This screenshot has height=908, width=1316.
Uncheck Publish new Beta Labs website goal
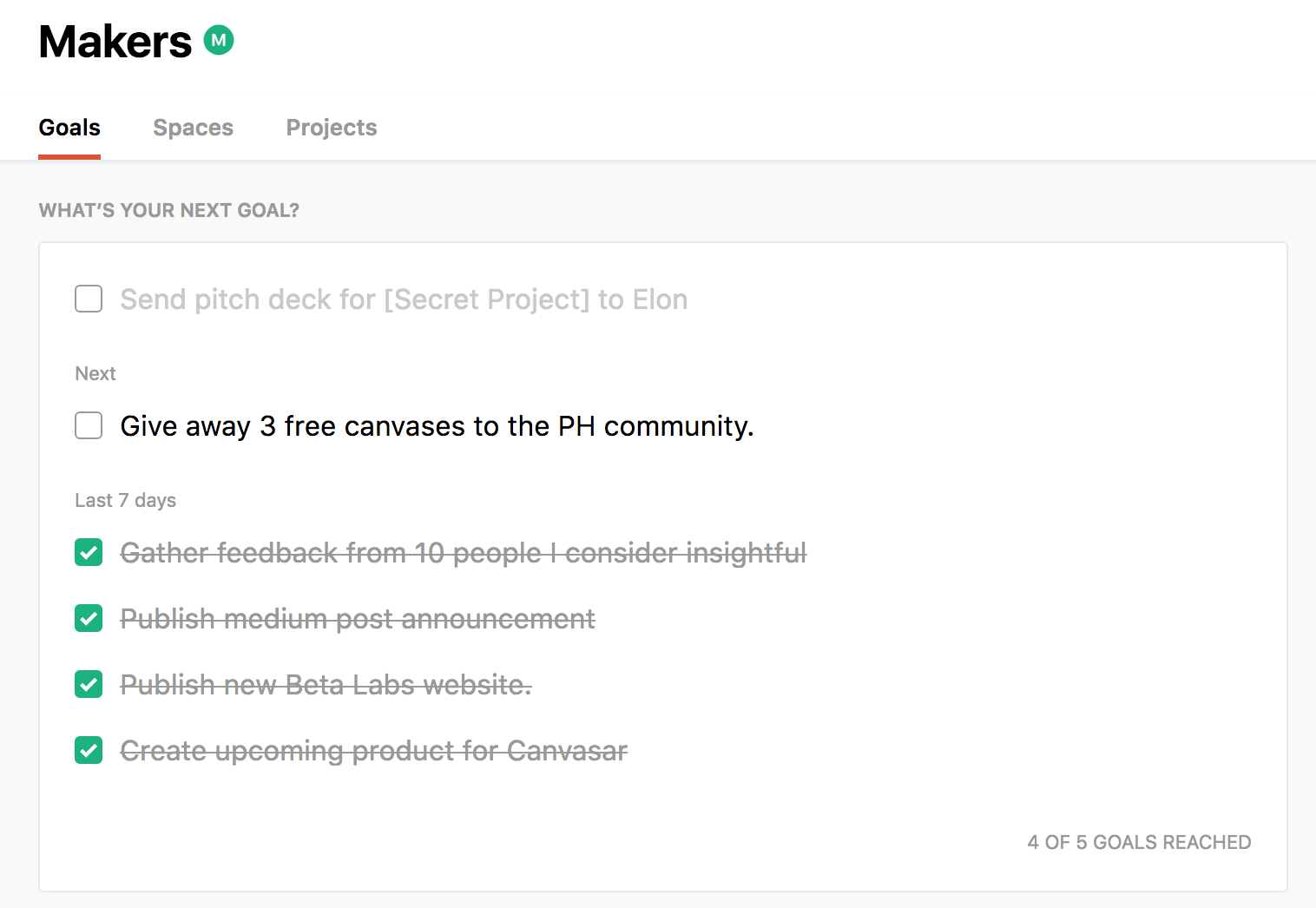89,684
